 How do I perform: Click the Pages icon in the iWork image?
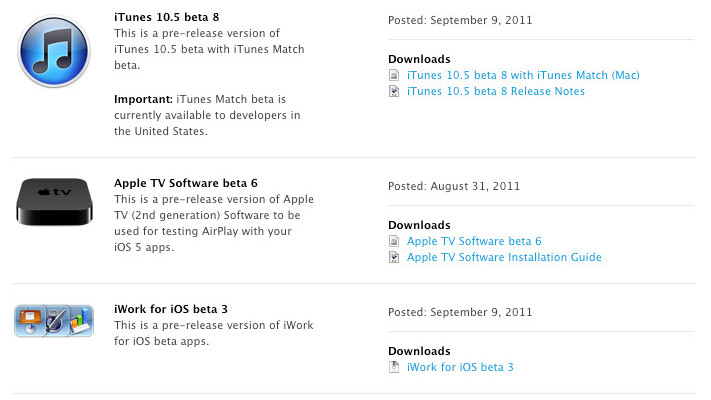(x=56, y=321)
